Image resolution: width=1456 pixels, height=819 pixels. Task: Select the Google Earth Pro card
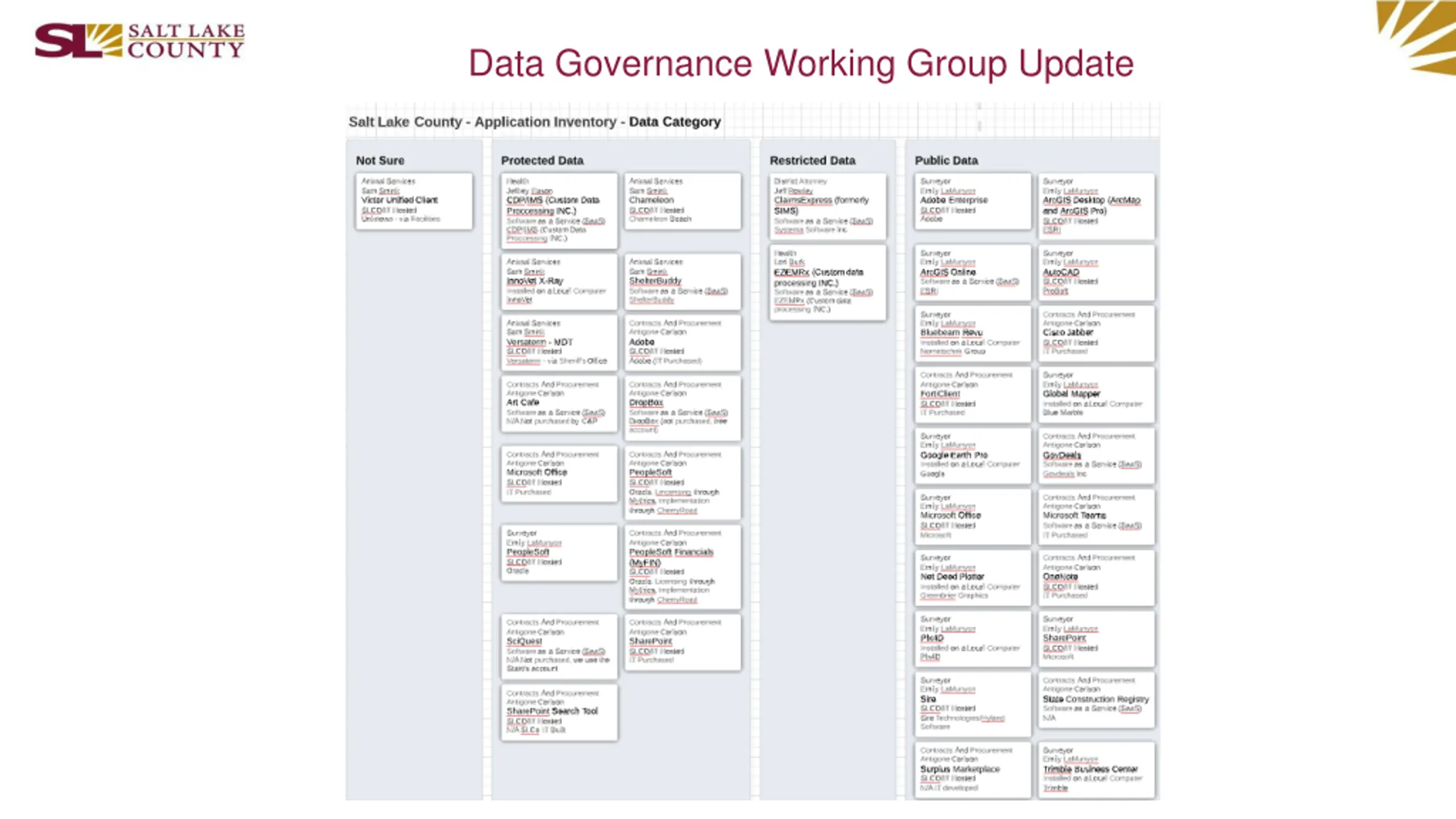click(x=973, y=456)
